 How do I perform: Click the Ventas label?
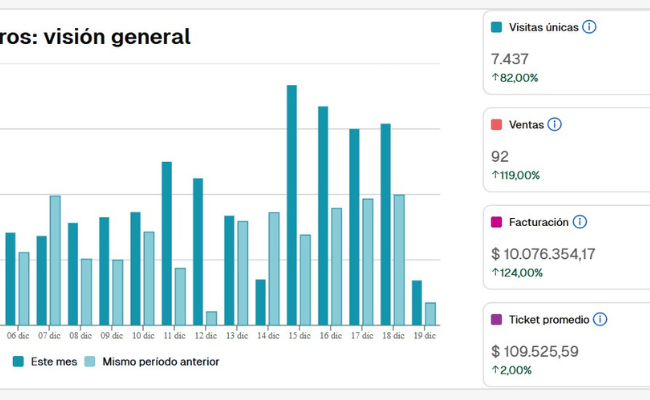526,125
